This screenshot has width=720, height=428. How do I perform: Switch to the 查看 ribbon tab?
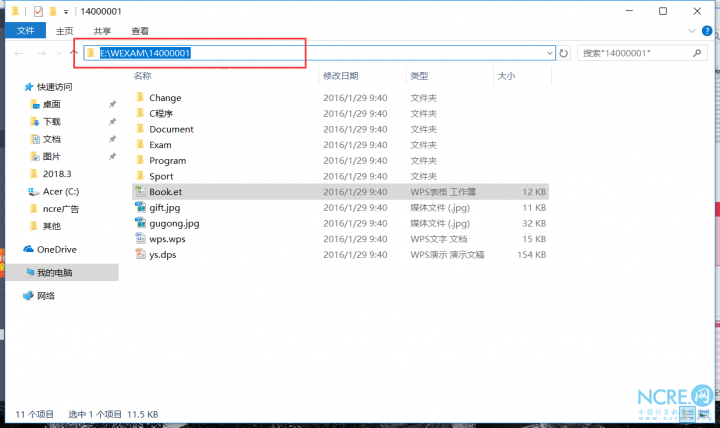(x=140, y=31)
